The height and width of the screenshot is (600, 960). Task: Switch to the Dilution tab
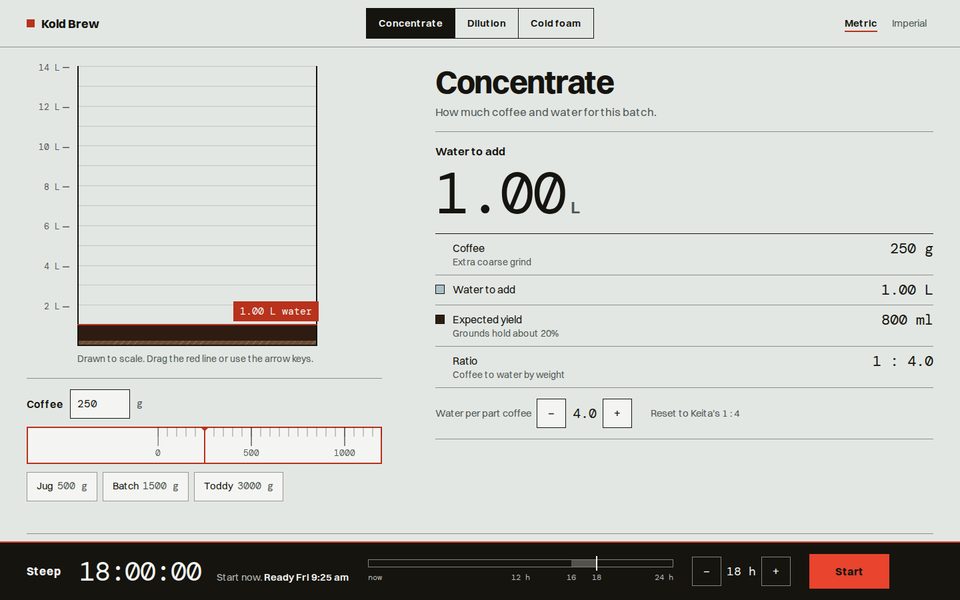pyautogui.click(x=486, y=23)
